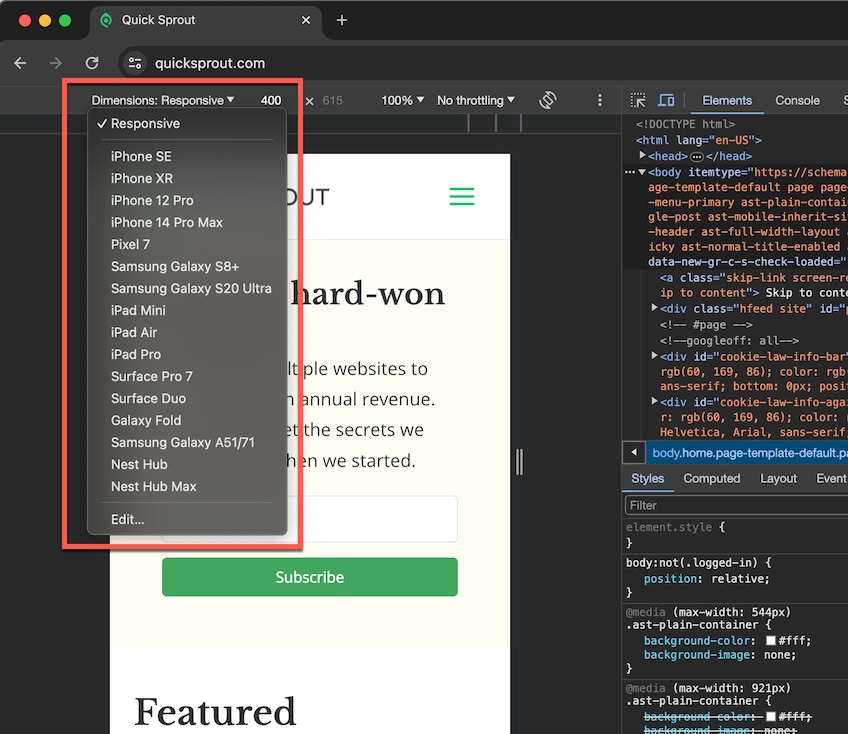Switch to the Console tab

pyautogui.click(x=797, y=101)
